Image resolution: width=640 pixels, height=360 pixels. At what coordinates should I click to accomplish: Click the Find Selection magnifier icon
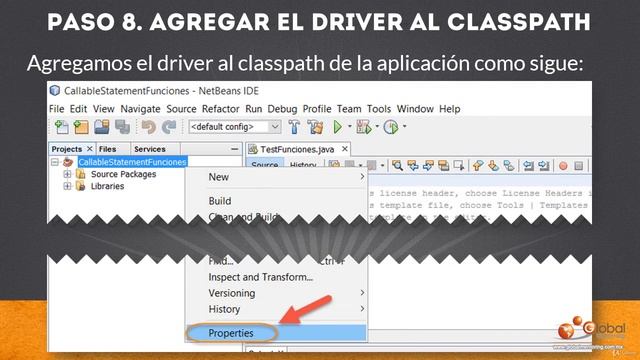tap(397, 165)
